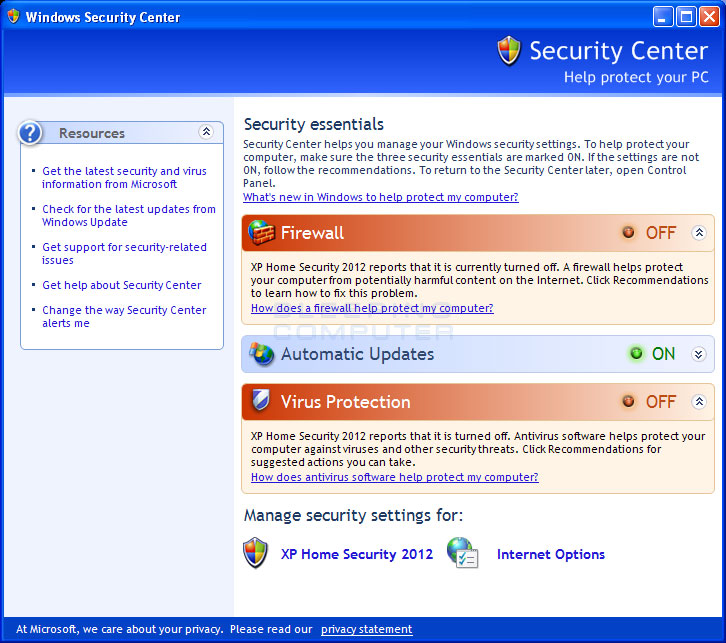Open How does a firewall help link

point(372,308)
